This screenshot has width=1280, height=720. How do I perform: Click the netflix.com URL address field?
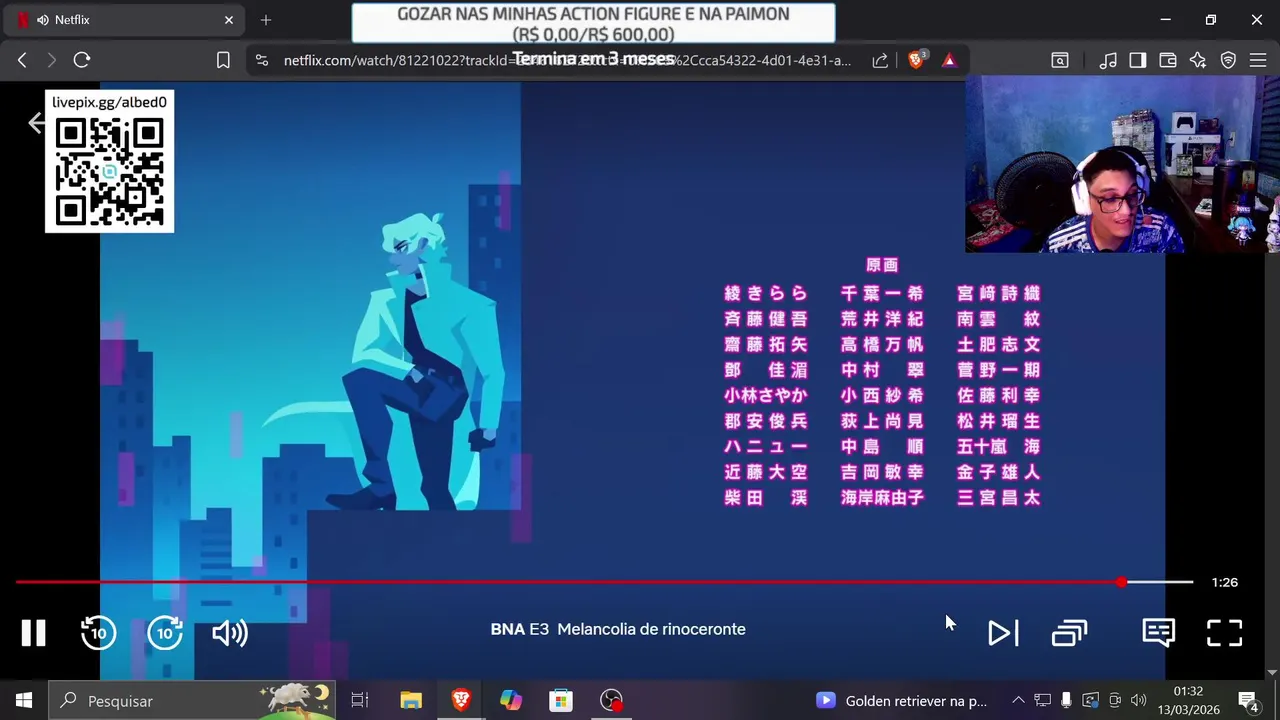567,60
